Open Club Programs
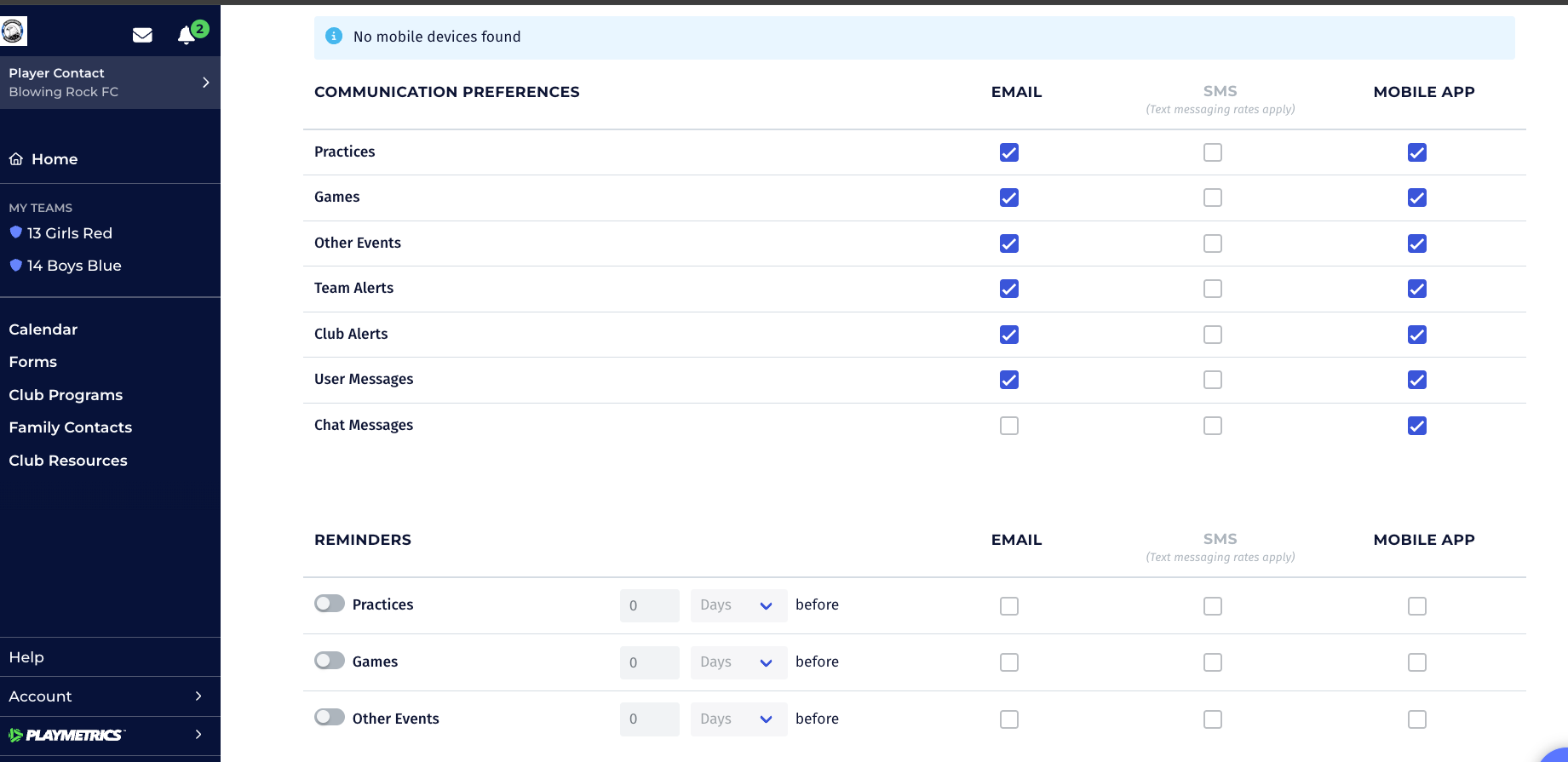 click(66, 395)
